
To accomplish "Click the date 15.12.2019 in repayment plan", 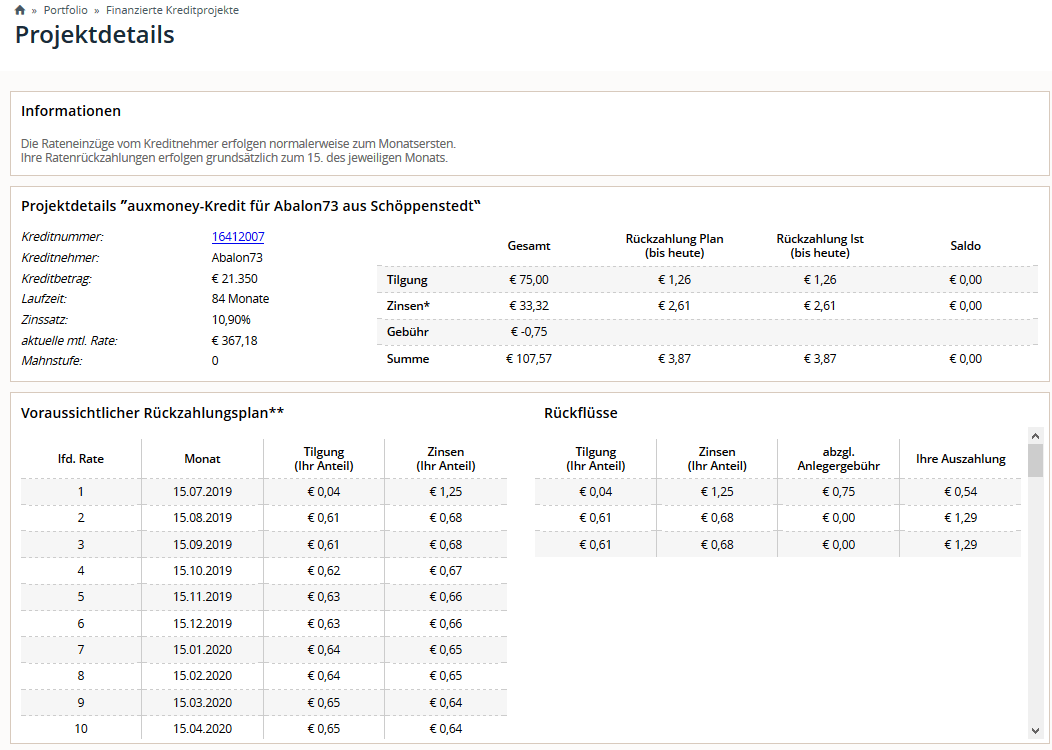I will [203, 624].
